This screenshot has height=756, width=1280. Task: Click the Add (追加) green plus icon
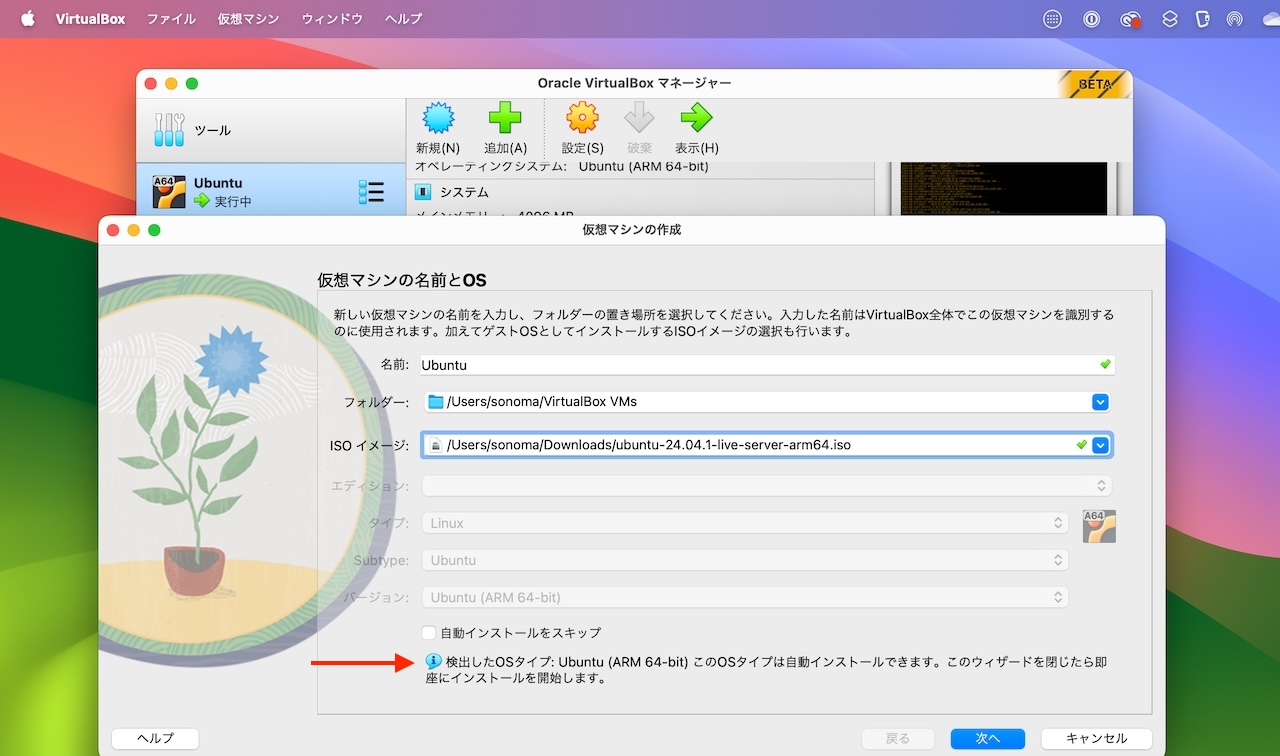tap(505, 118)
